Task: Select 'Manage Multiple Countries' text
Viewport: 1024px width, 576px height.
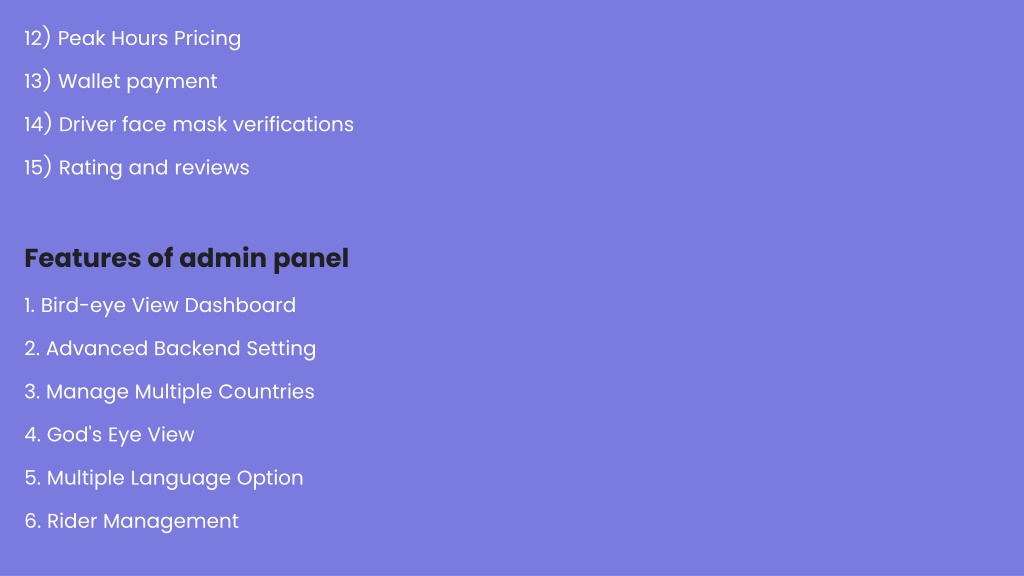Action: 180,392
